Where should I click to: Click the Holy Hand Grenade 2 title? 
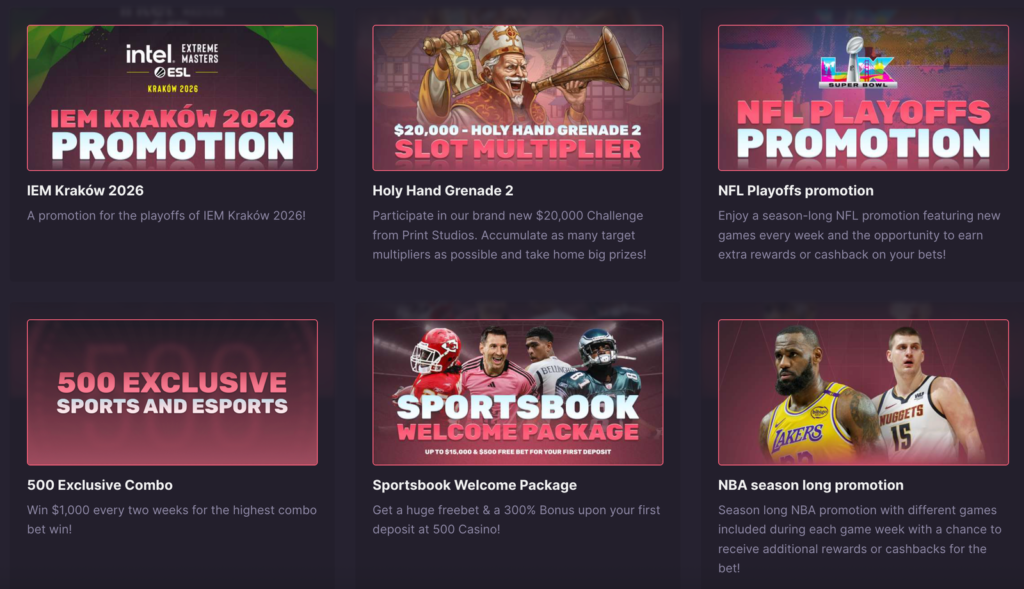point(443,191)
